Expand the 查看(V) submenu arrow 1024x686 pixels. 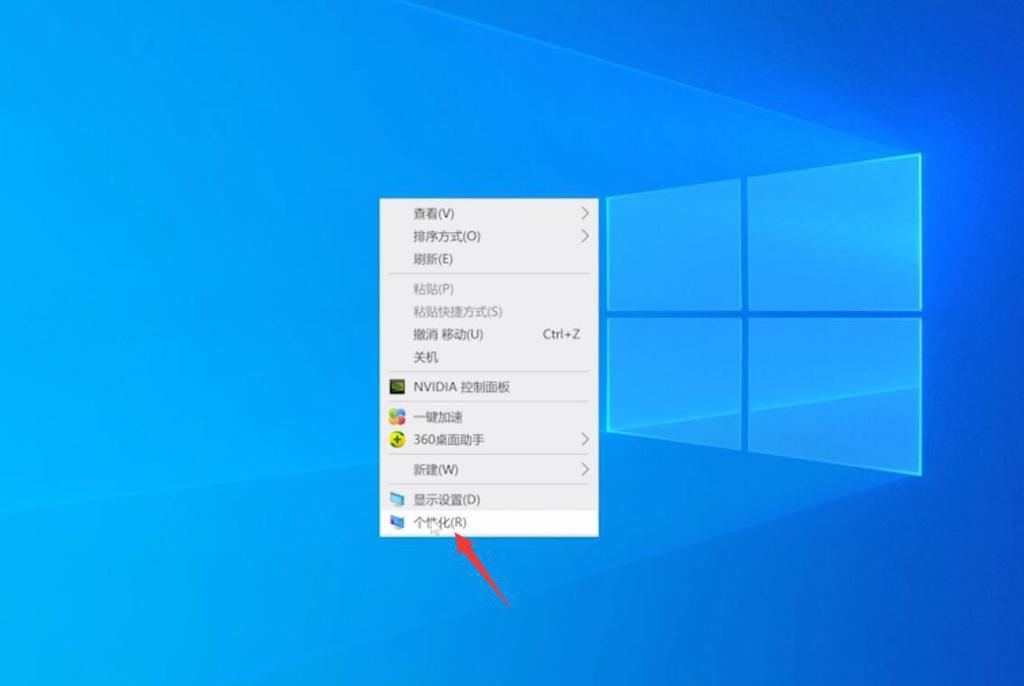tap(584, 214)
